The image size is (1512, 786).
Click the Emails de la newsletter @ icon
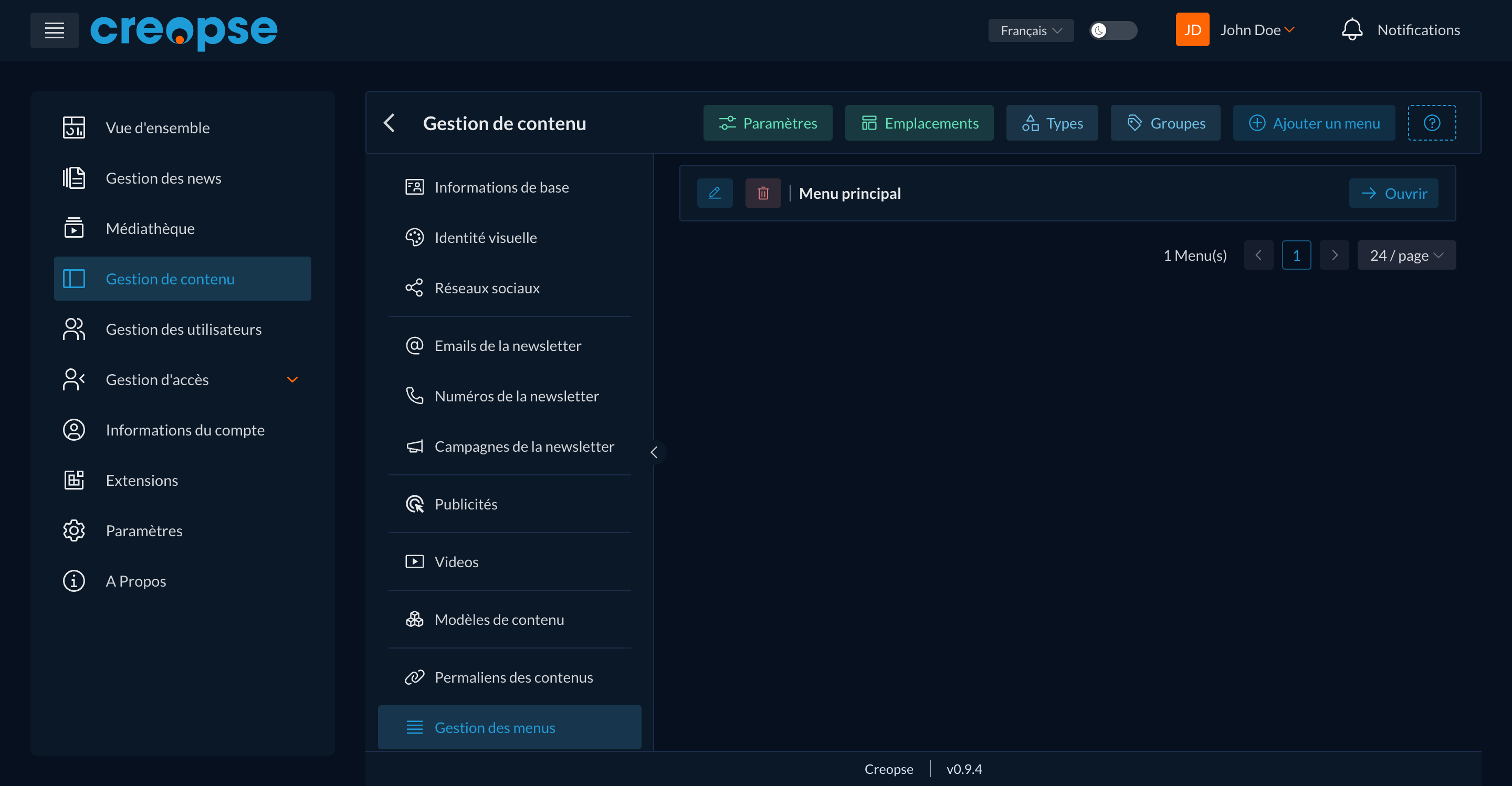414,345
